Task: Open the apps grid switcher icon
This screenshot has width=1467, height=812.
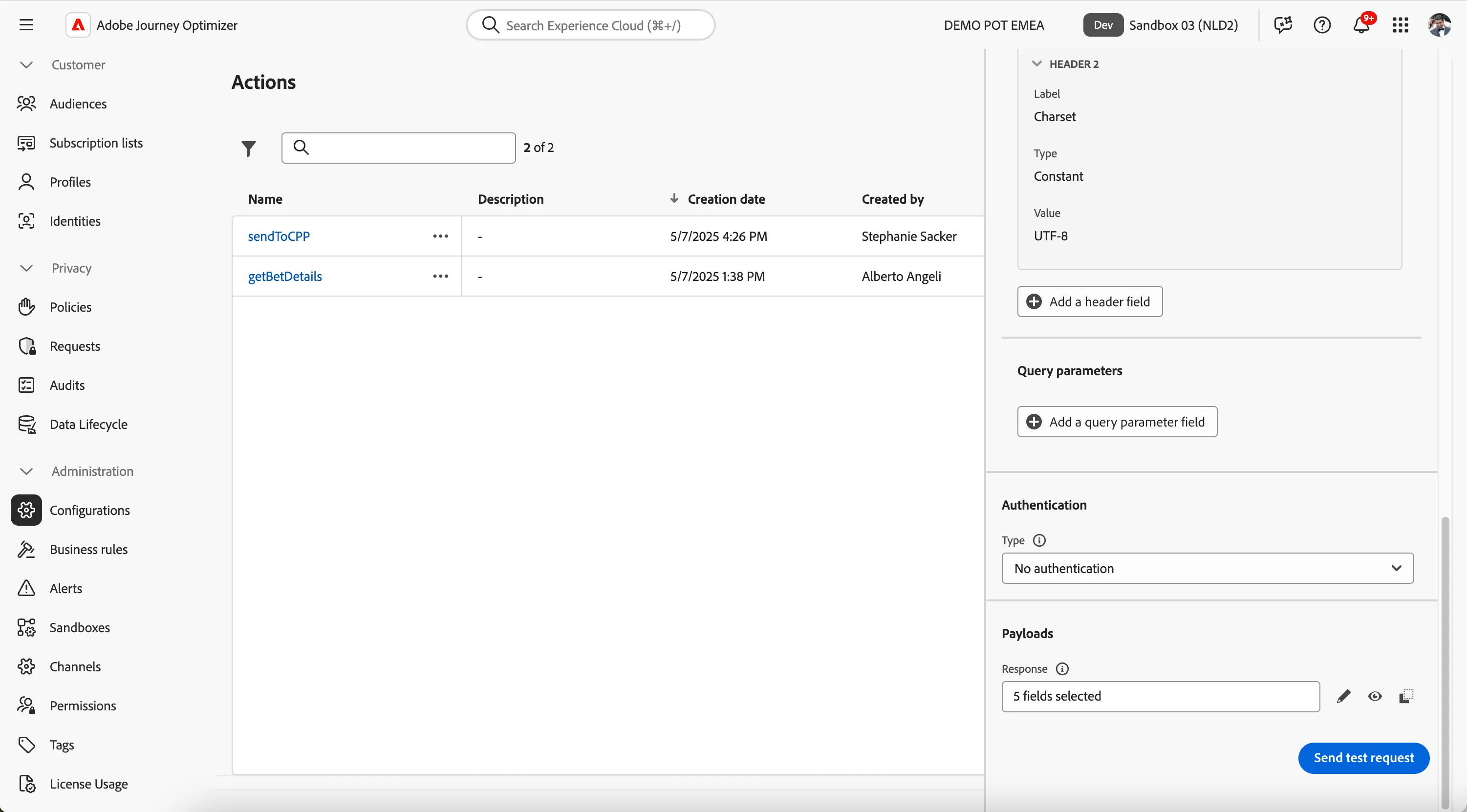Action: click(x=1400, y=25)
